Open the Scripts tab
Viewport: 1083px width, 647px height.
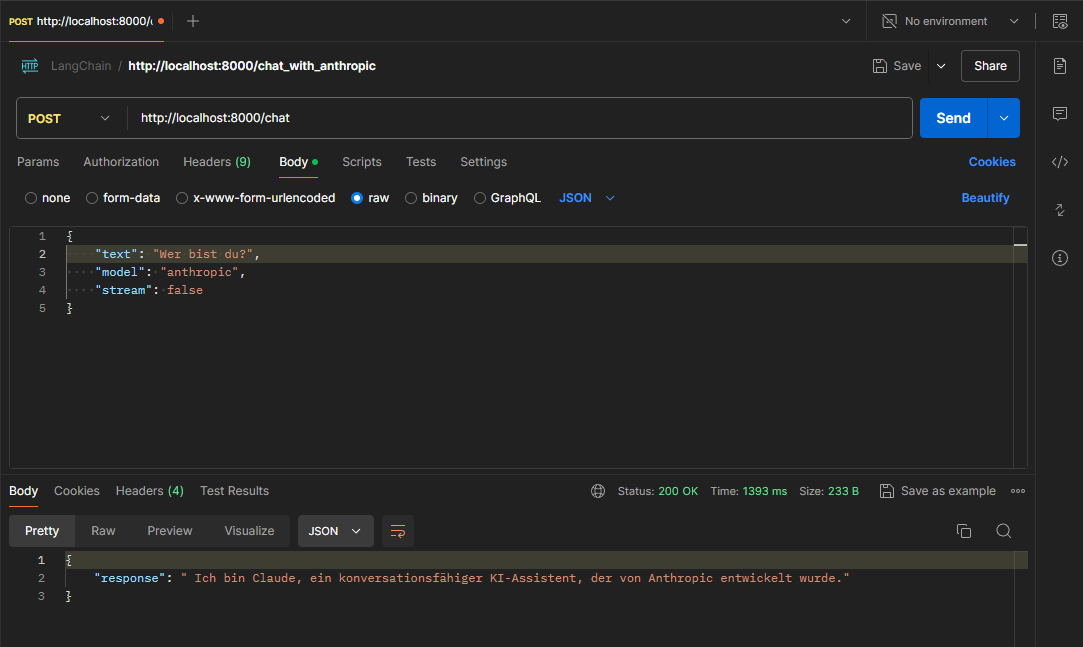[x=361, y=162]
